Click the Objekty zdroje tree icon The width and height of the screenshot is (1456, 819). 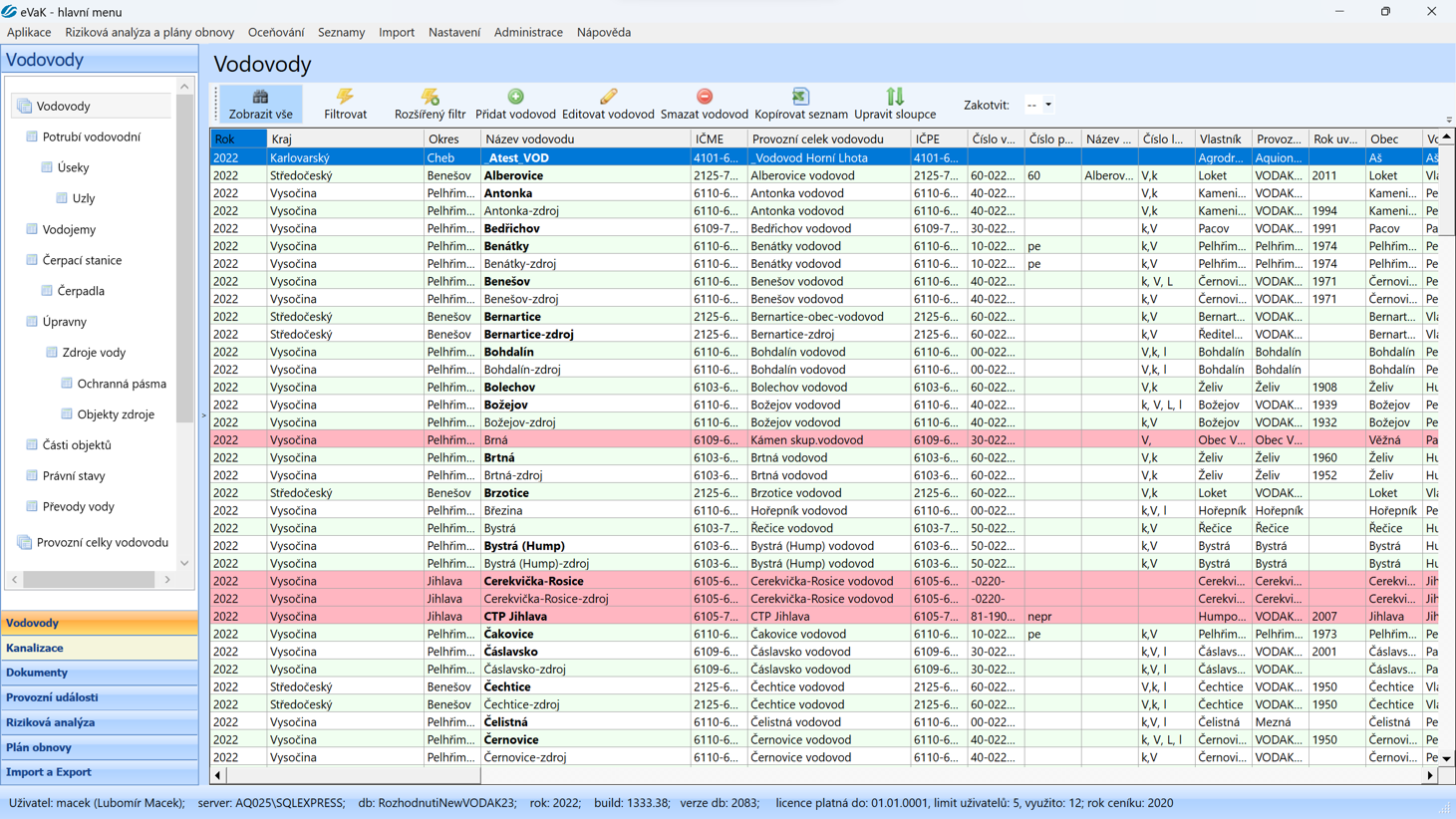67,414
